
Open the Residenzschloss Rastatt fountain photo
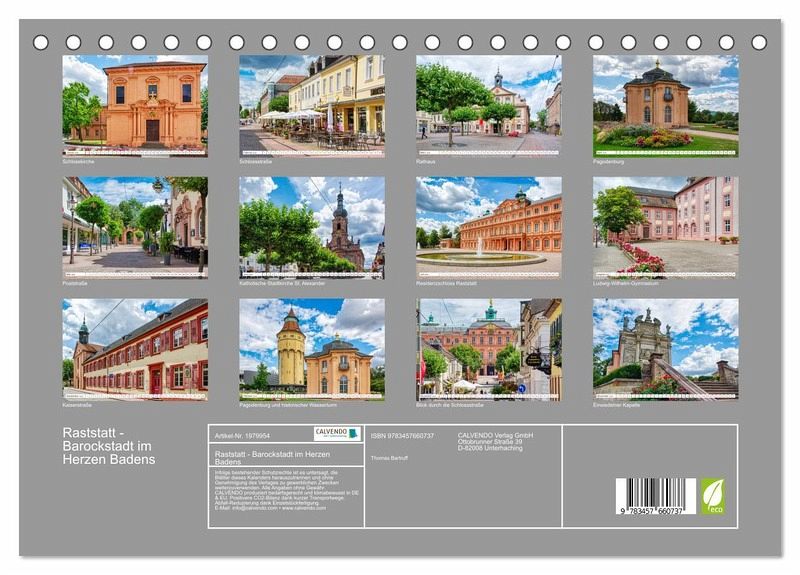click(x=488, y=225)
